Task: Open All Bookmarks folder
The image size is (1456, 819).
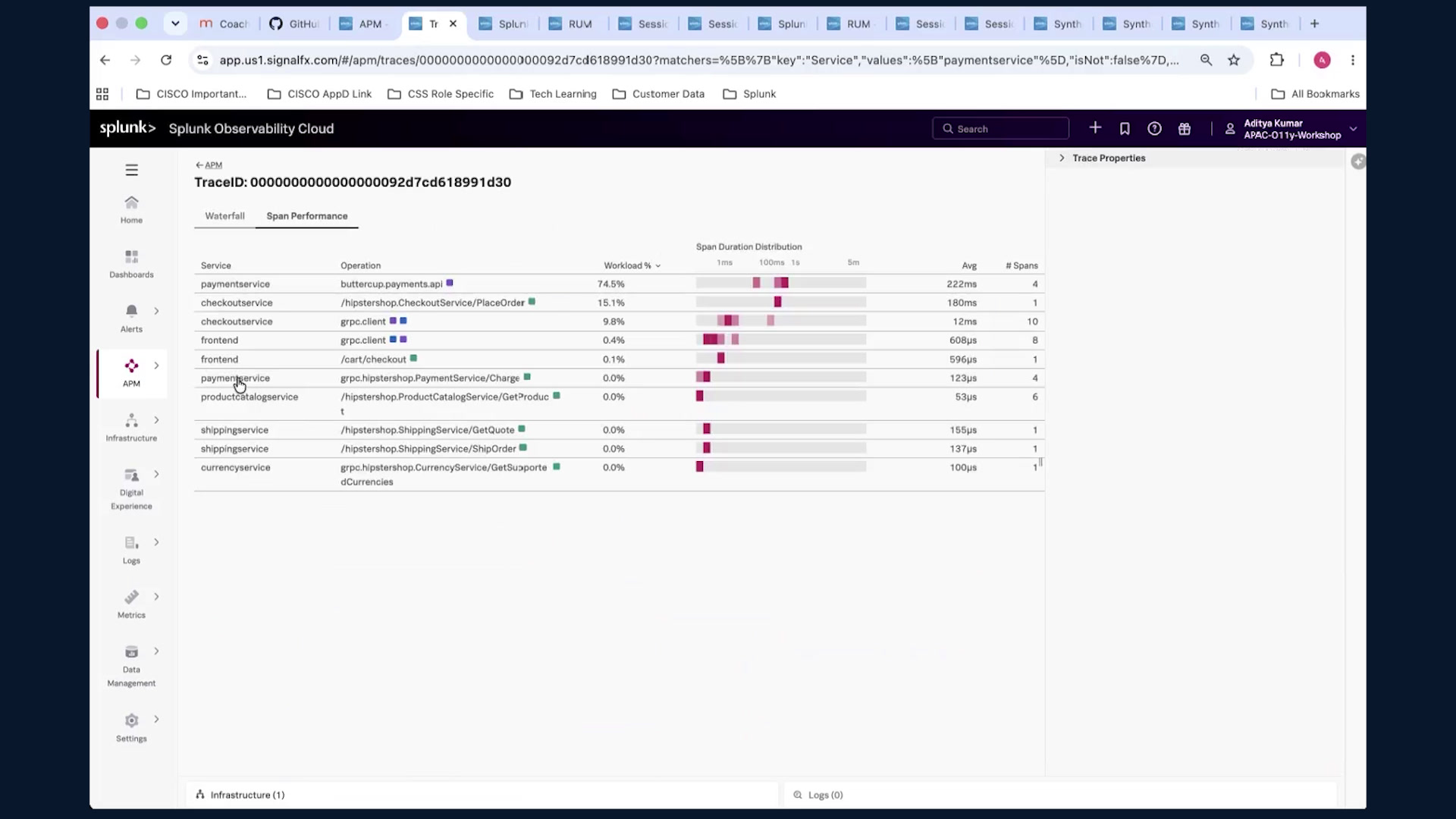Action: click(x=1316, y=94)
